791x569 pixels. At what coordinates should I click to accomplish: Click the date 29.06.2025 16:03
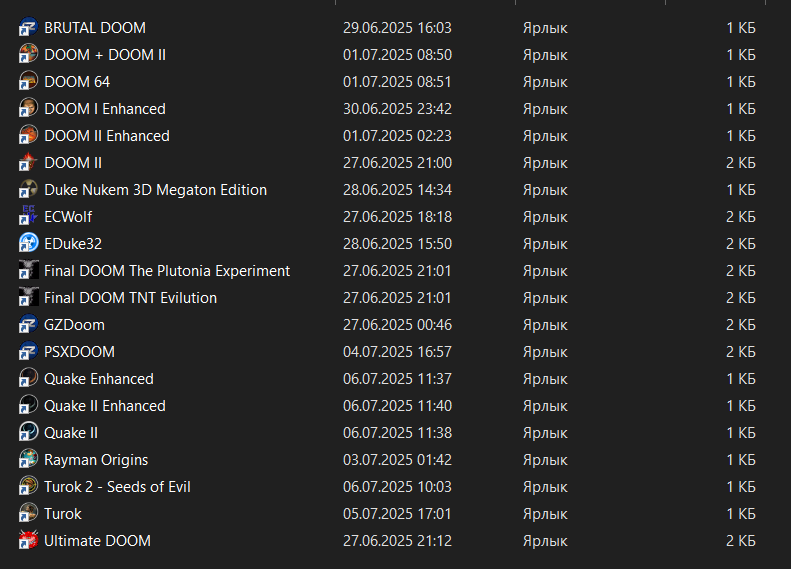pyautogui.click(x=398, y=28)
